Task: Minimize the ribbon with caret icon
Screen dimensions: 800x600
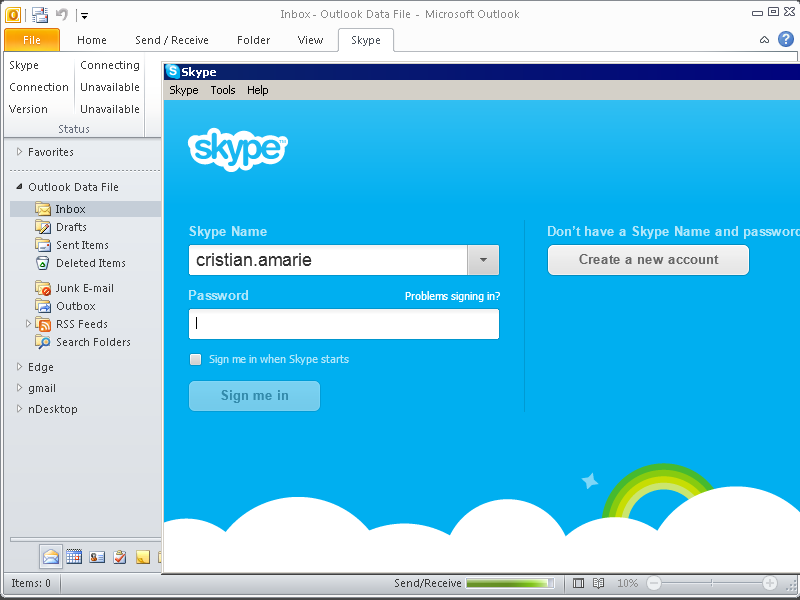Action: [764, 39]
